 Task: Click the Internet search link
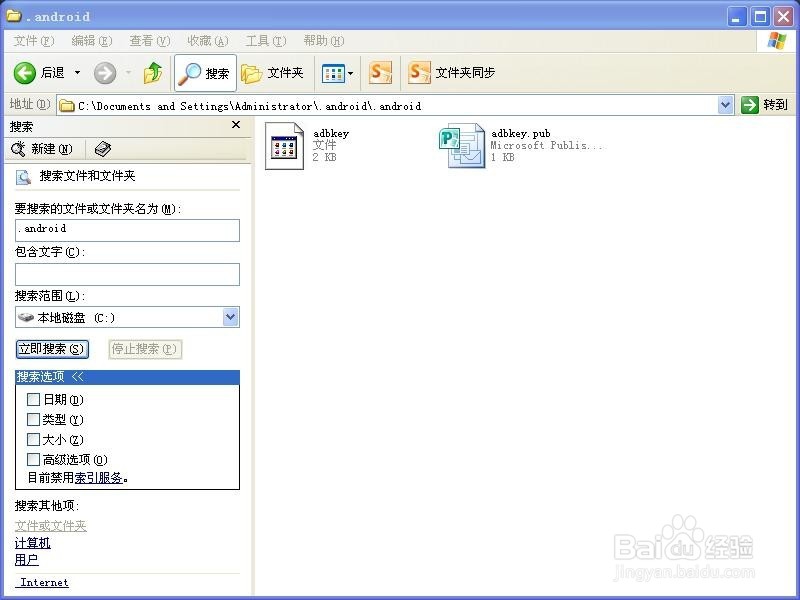[x=43, y=583]
